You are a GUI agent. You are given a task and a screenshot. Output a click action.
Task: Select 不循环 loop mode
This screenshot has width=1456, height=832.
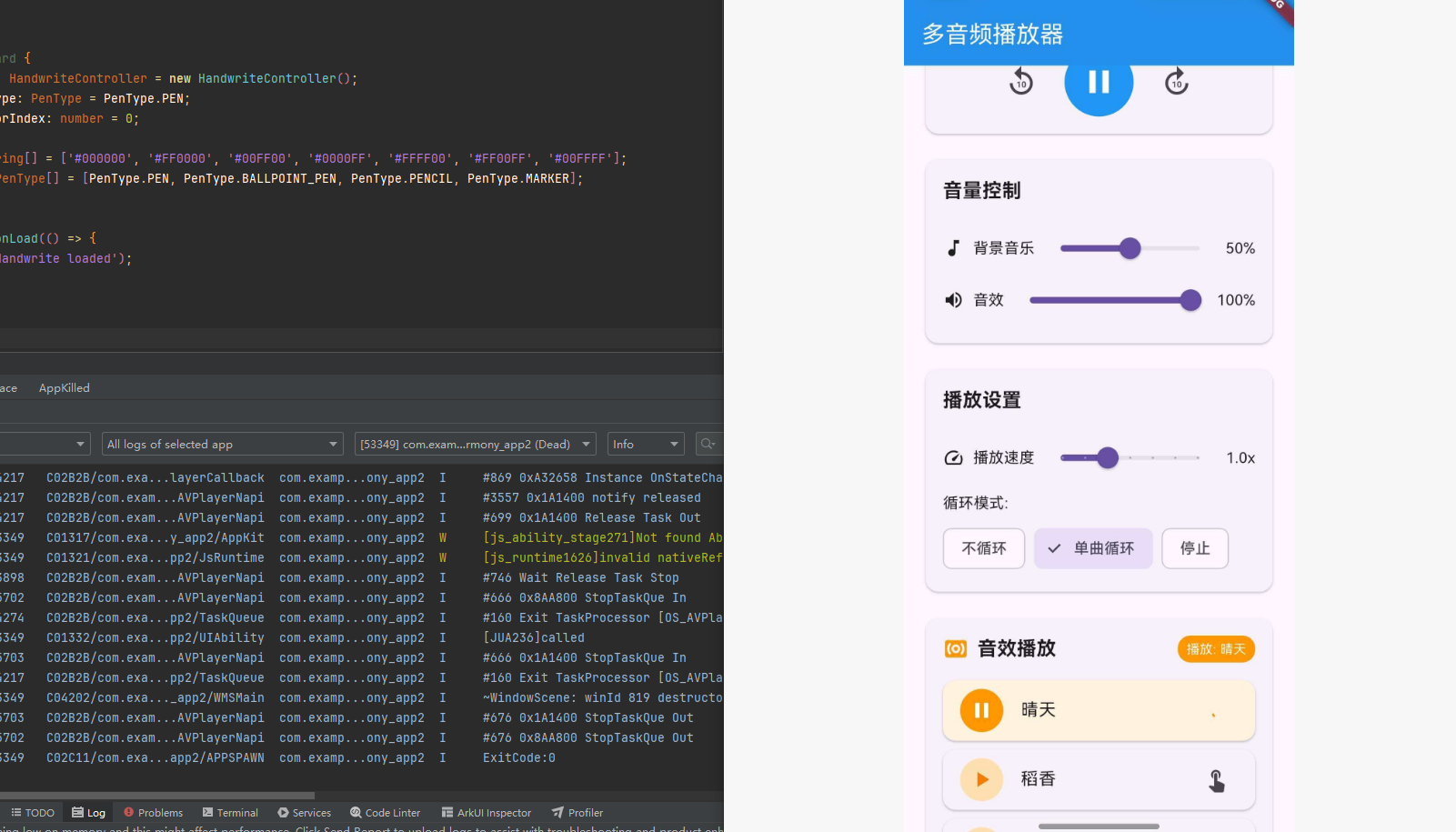(x=983, y=548)
